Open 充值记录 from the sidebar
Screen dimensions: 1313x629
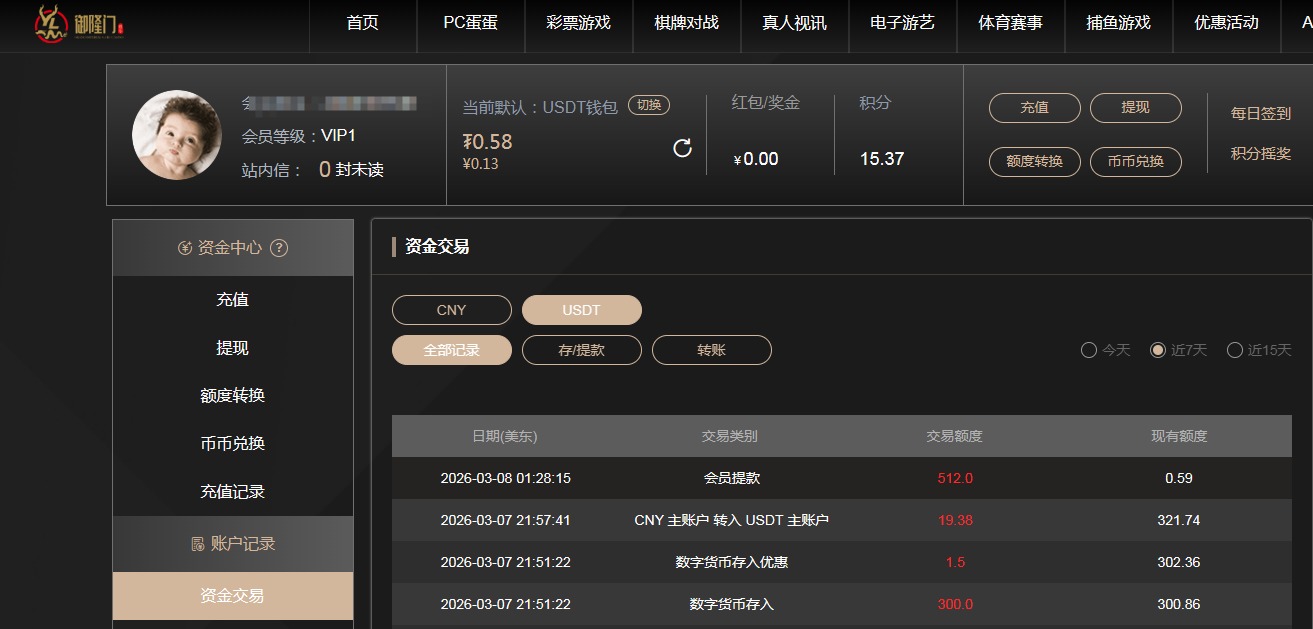(232, 491)
